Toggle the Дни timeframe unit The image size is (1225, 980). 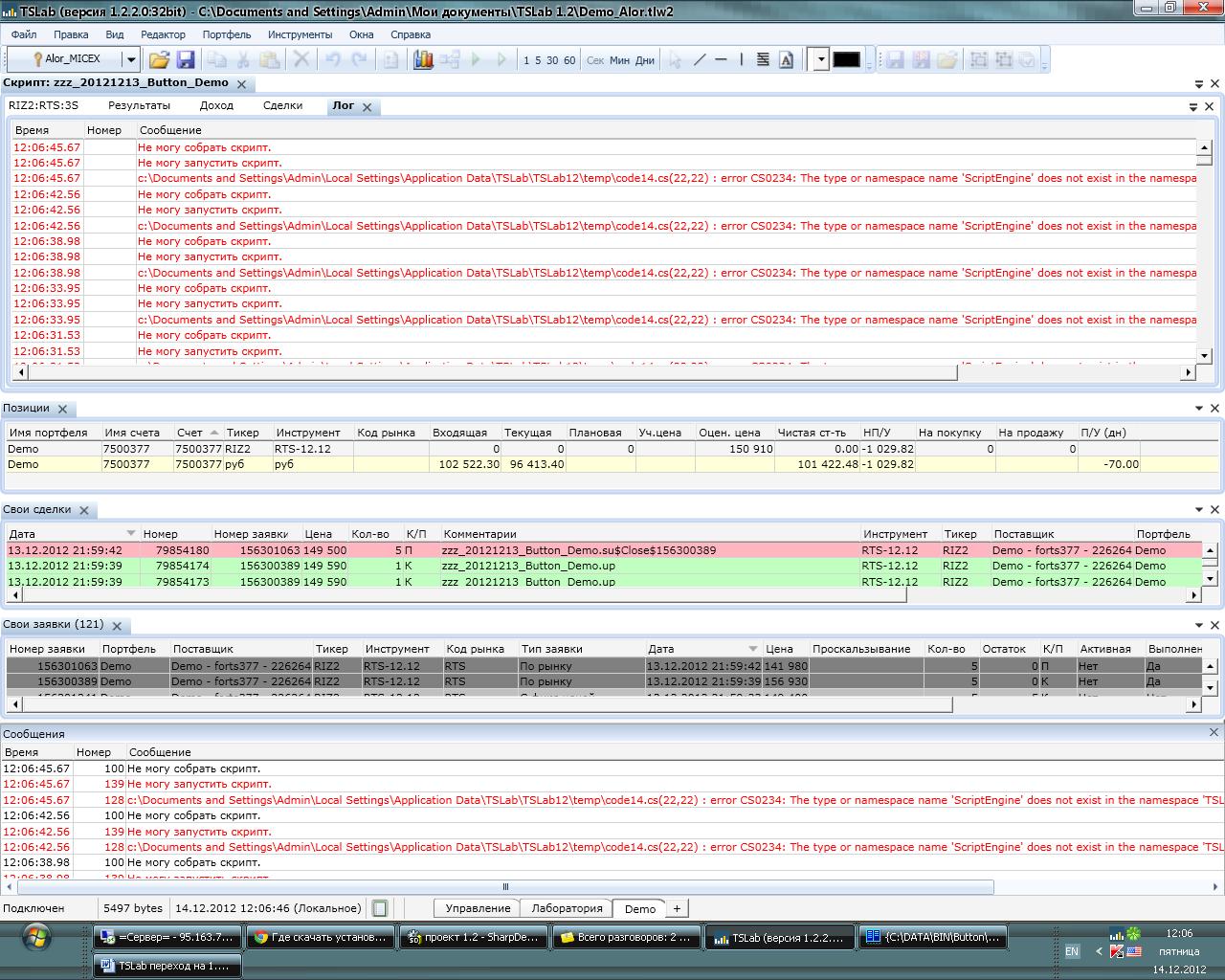(645, 60)
